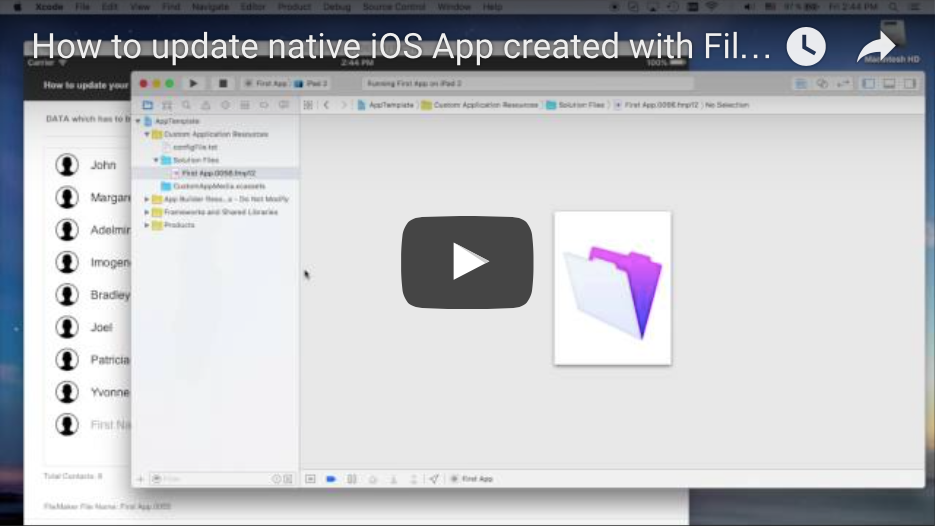This screenshot has height=527, width=935.
Task: Collapse the AppTemplate project tree
Action: click(x=138, y=121)
